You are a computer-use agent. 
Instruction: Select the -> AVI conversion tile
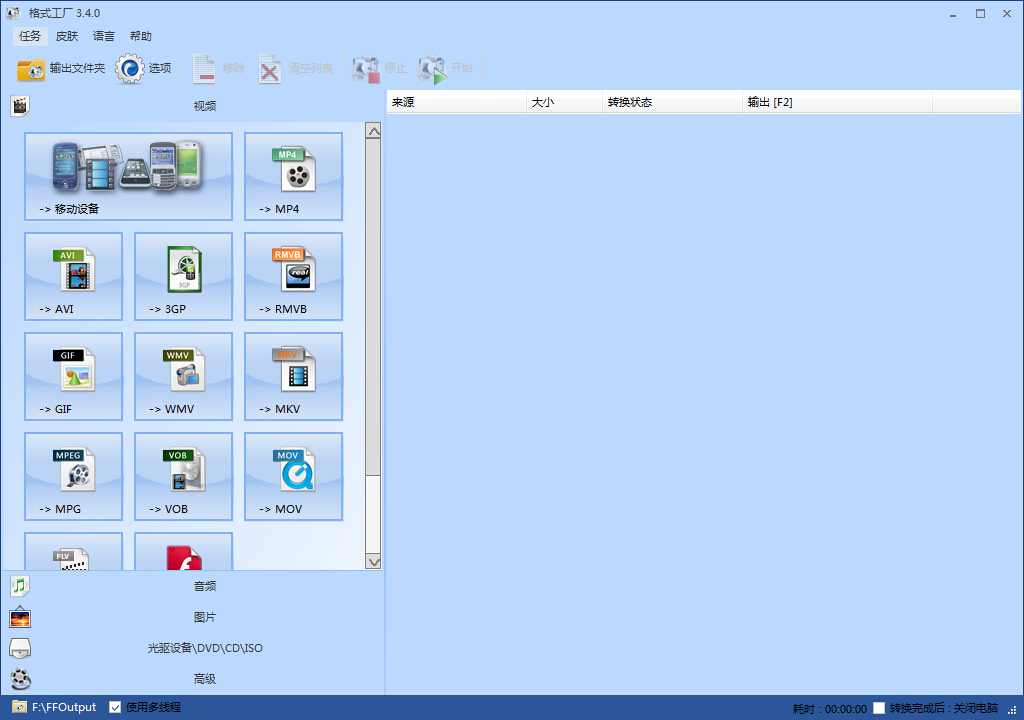pyautogui.click(x=73, y=276)
